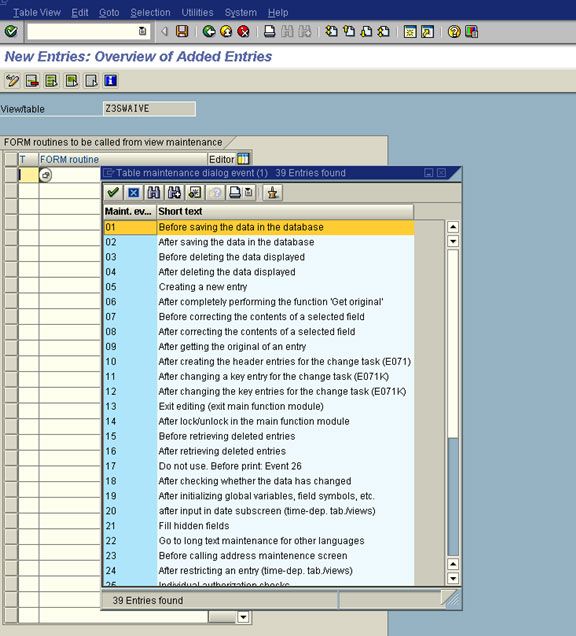Toggle Display/Change mode with the pencil icon

click(x=12, y=81)
